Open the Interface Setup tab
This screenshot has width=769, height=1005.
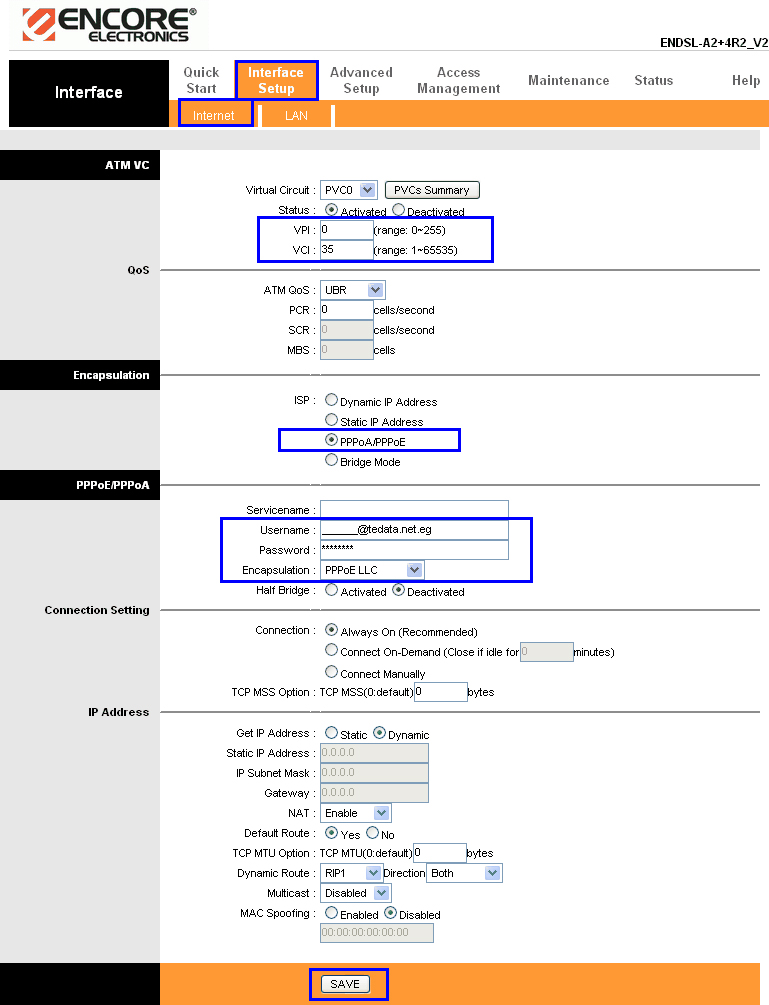click(276, 81)
